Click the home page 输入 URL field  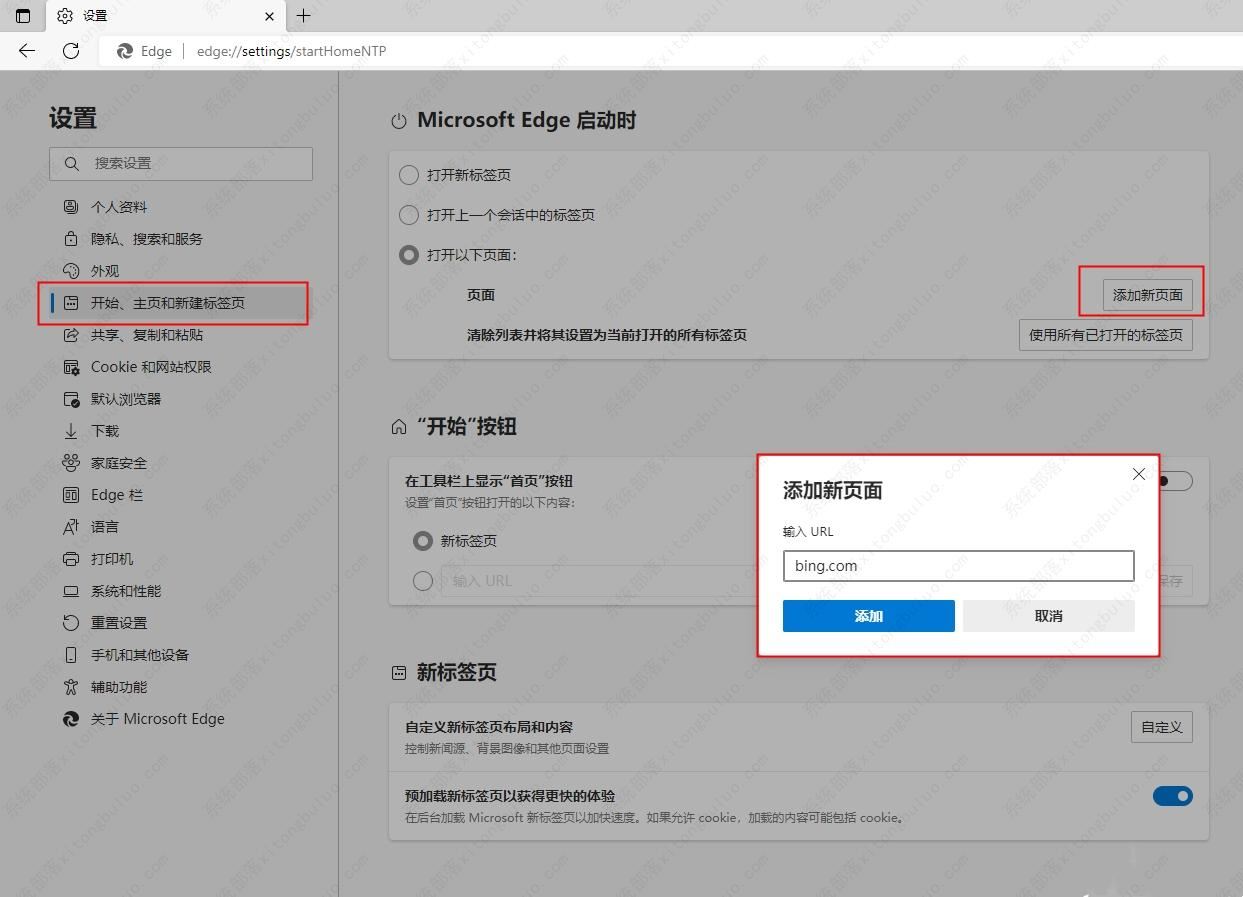tap(600, 581)
